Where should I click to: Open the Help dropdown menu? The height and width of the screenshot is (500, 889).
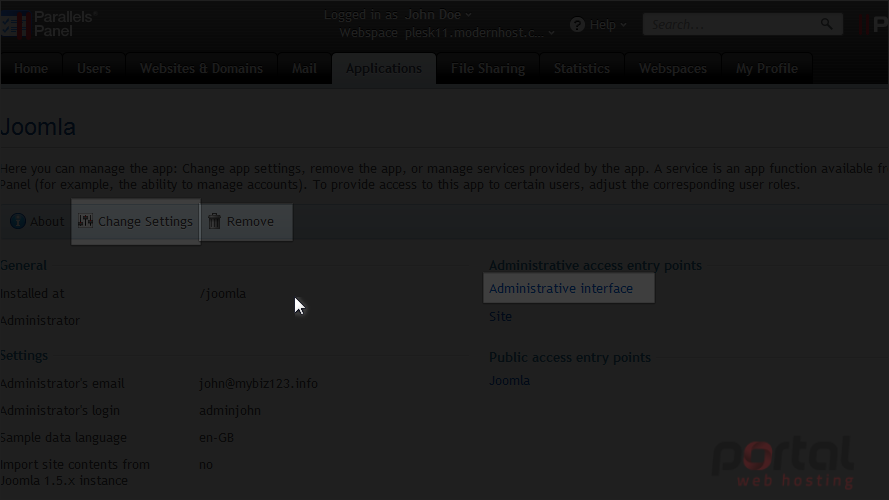[607, 24]
